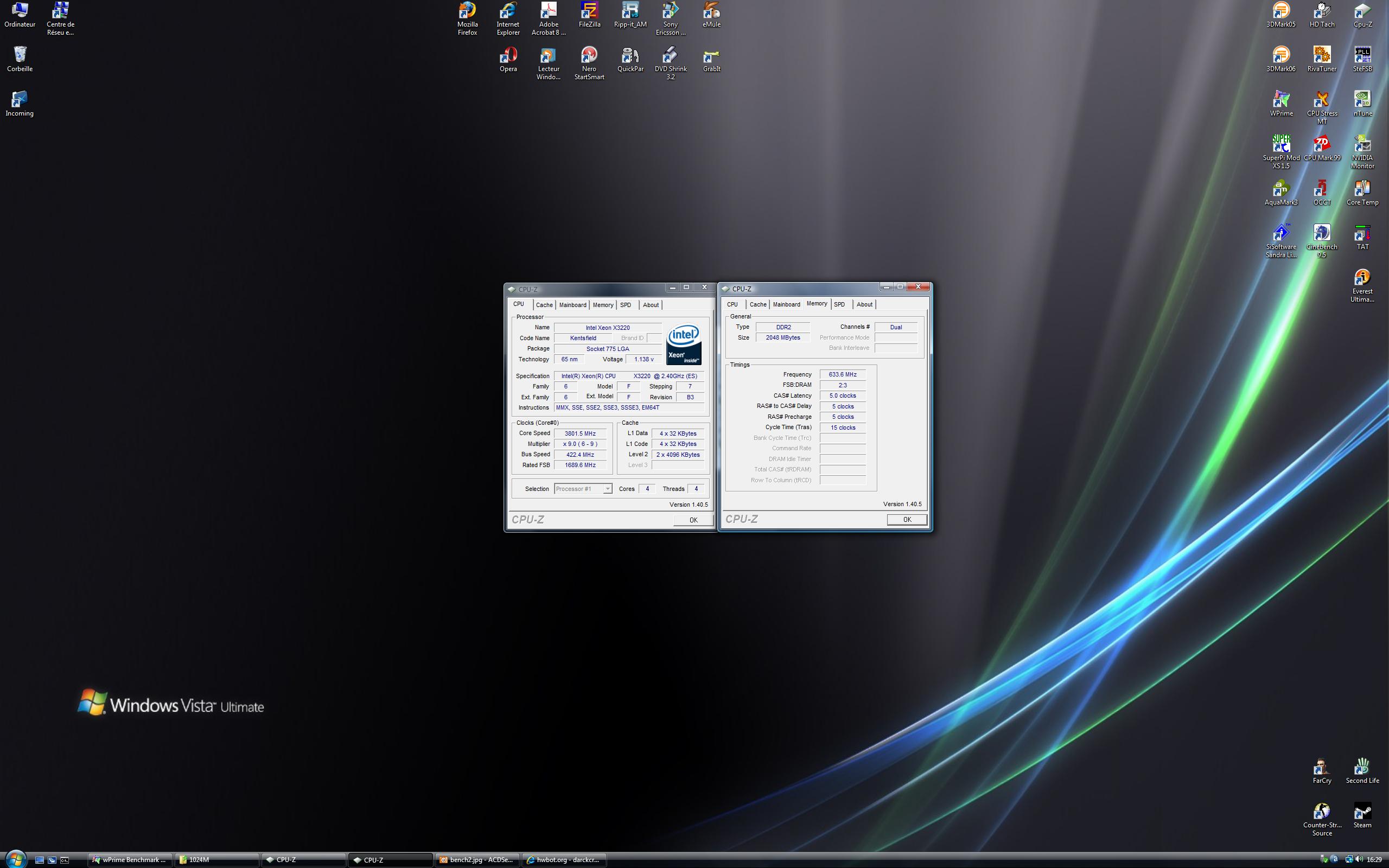Click the SiSoftware Sandra icon
1389x868 pixels.
click(x=1281, y=241)
